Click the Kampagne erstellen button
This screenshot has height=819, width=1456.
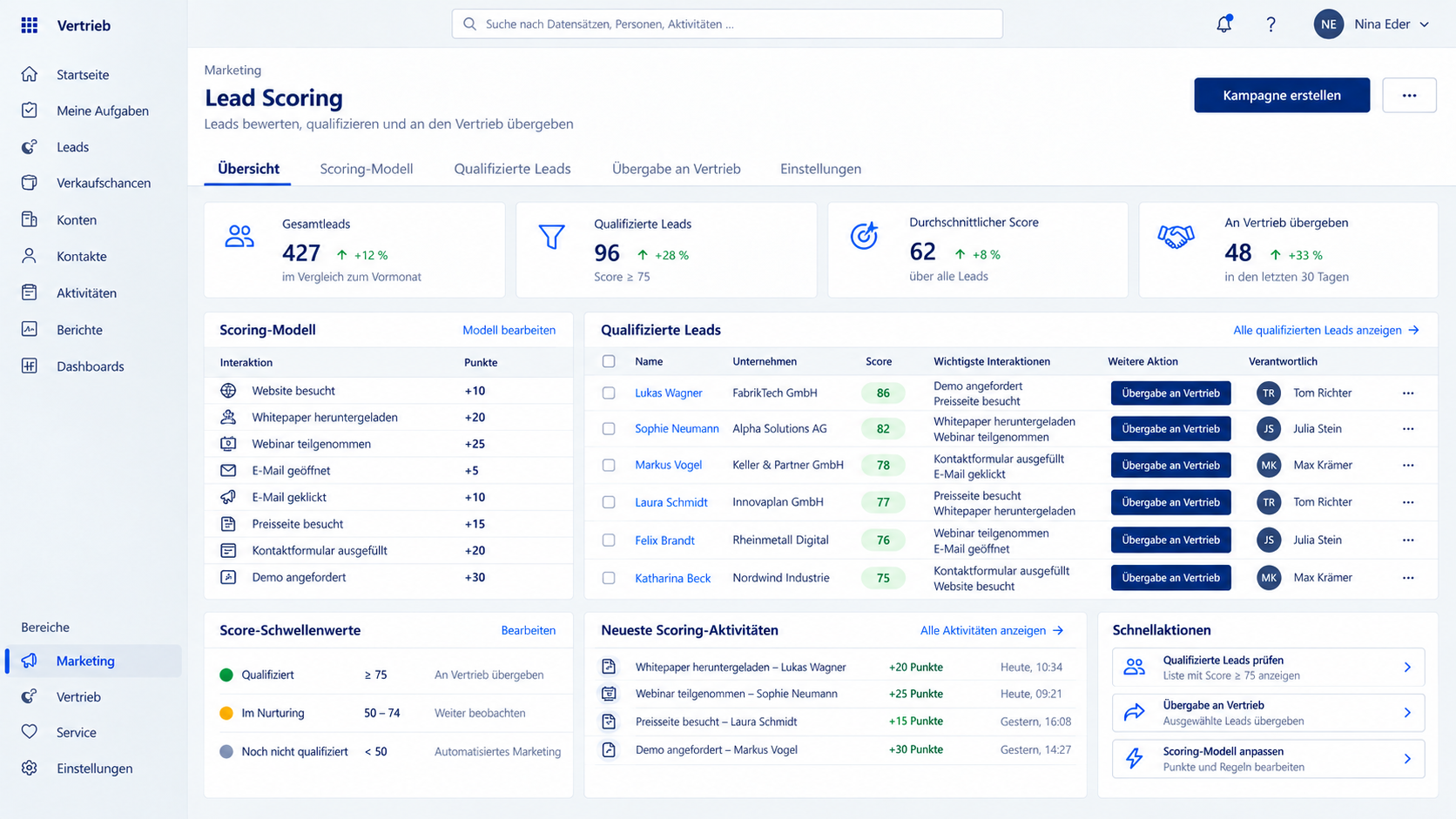pos(1282,95)
